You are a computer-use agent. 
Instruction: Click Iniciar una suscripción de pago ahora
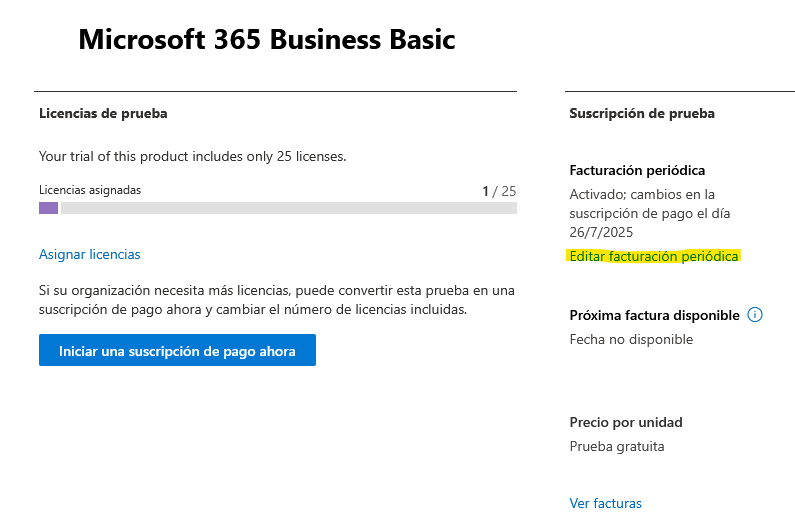pyautogui.click(x=177, y=350)
